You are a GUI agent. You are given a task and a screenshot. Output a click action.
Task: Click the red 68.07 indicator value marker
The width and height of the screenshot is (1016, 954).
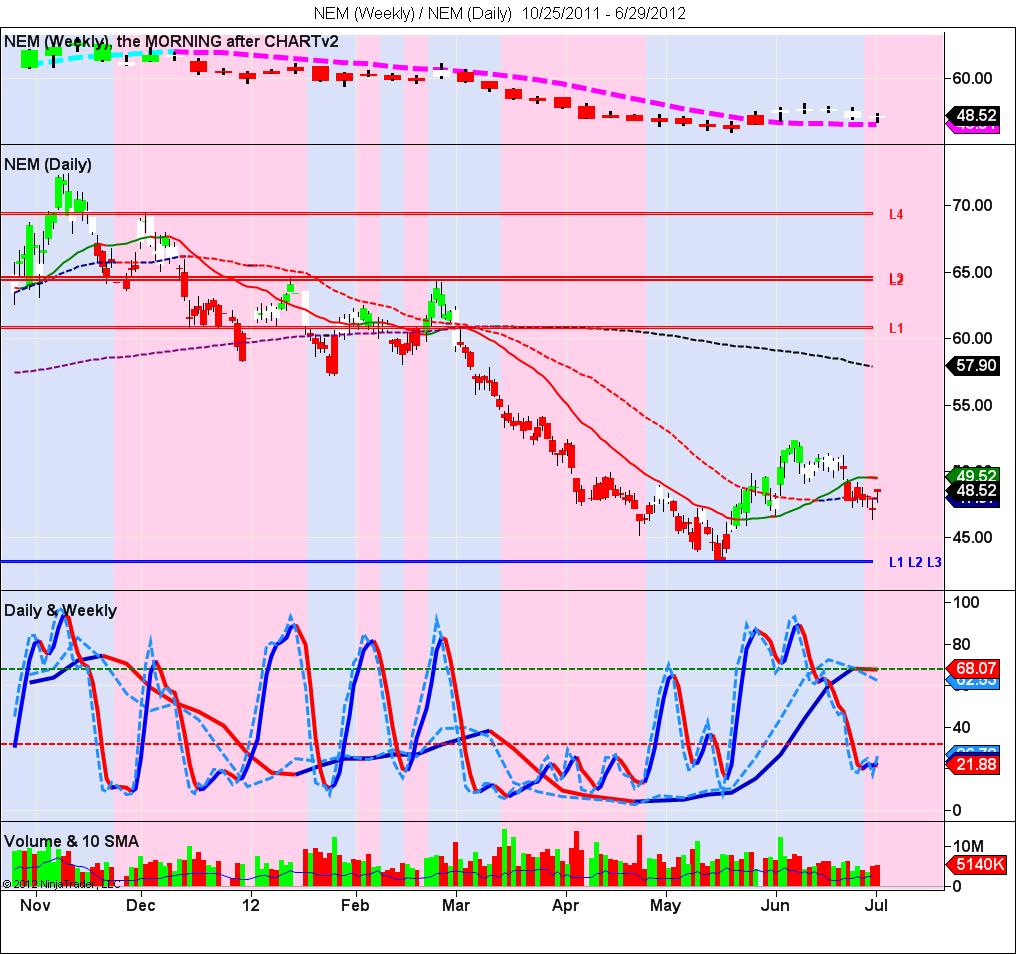click(x=973, y=668)
